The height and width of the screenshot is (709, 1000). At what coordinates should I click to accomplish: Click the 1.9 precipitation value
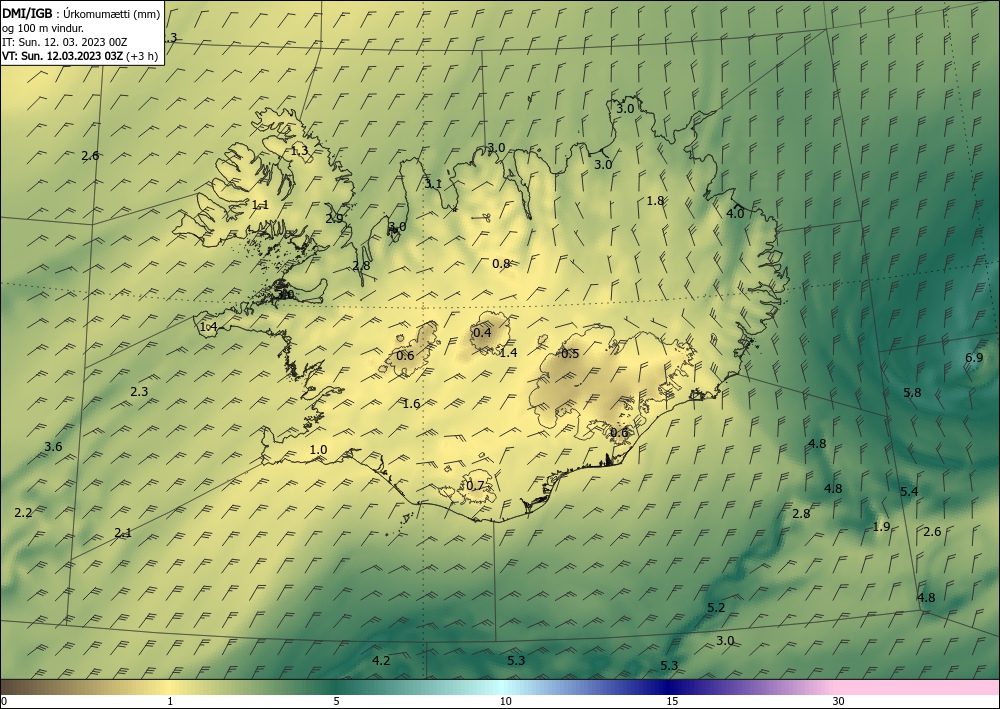click(x=881, y=527)
